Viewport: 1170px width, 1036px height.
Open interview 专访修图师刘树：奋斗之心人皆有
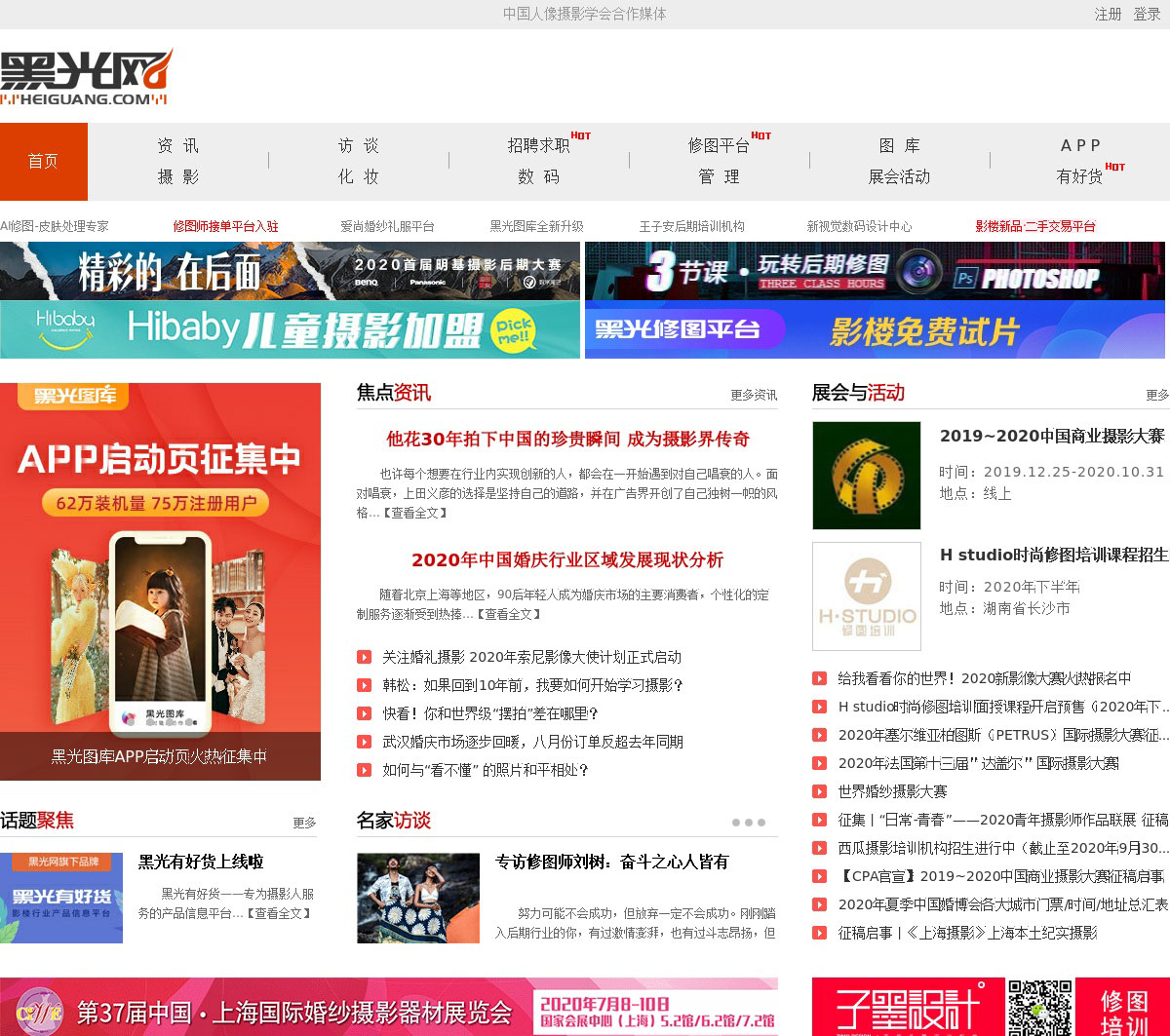click(x=611, y=862)
